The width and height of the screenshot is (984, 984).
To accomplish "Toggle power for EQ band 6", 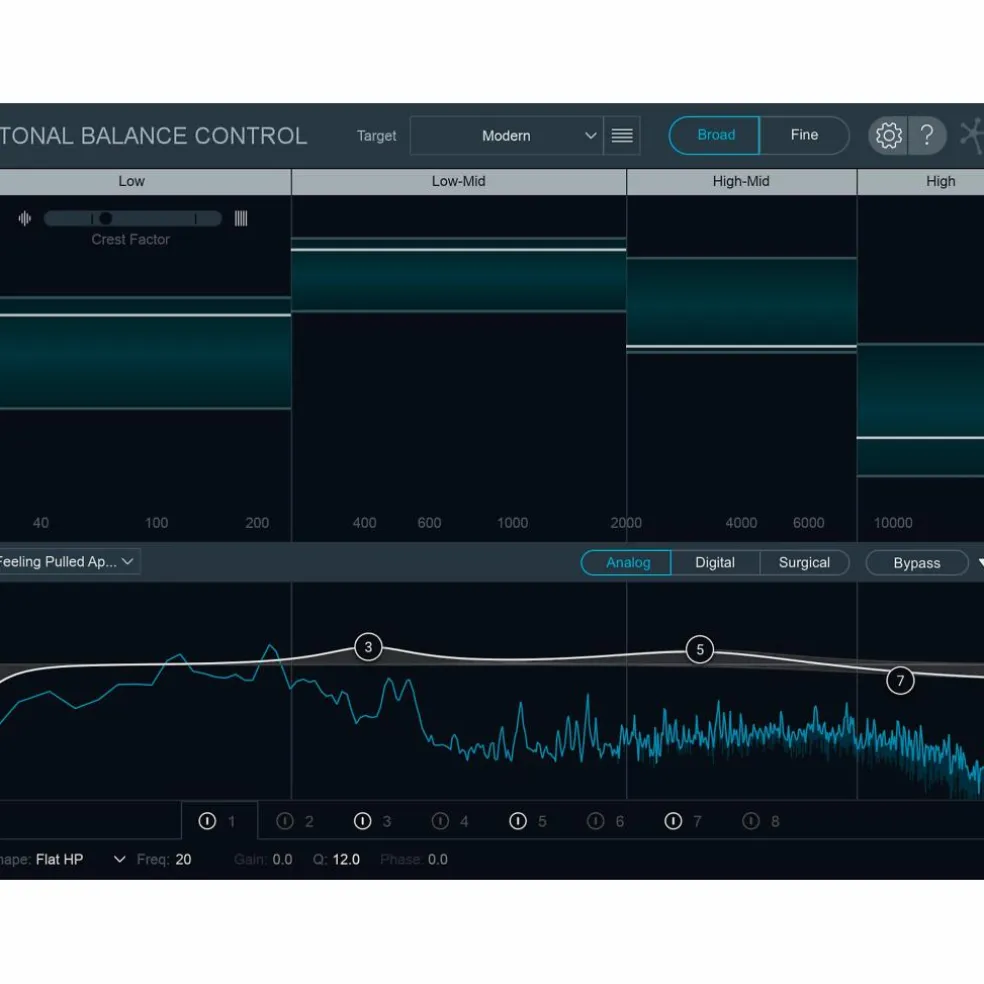I will [x=596, y=821].
